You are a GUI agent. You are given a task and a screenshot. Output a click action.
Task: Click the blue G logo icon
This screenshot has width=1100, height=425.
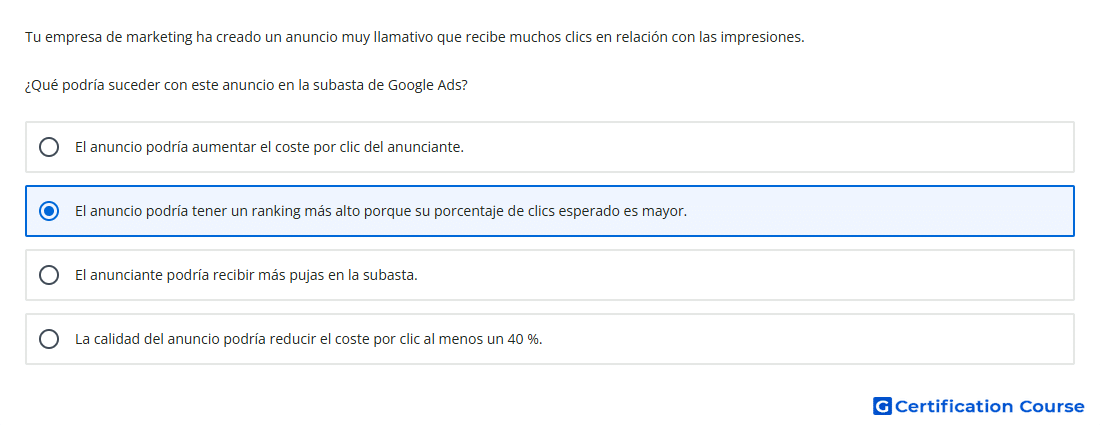[882, 406]
